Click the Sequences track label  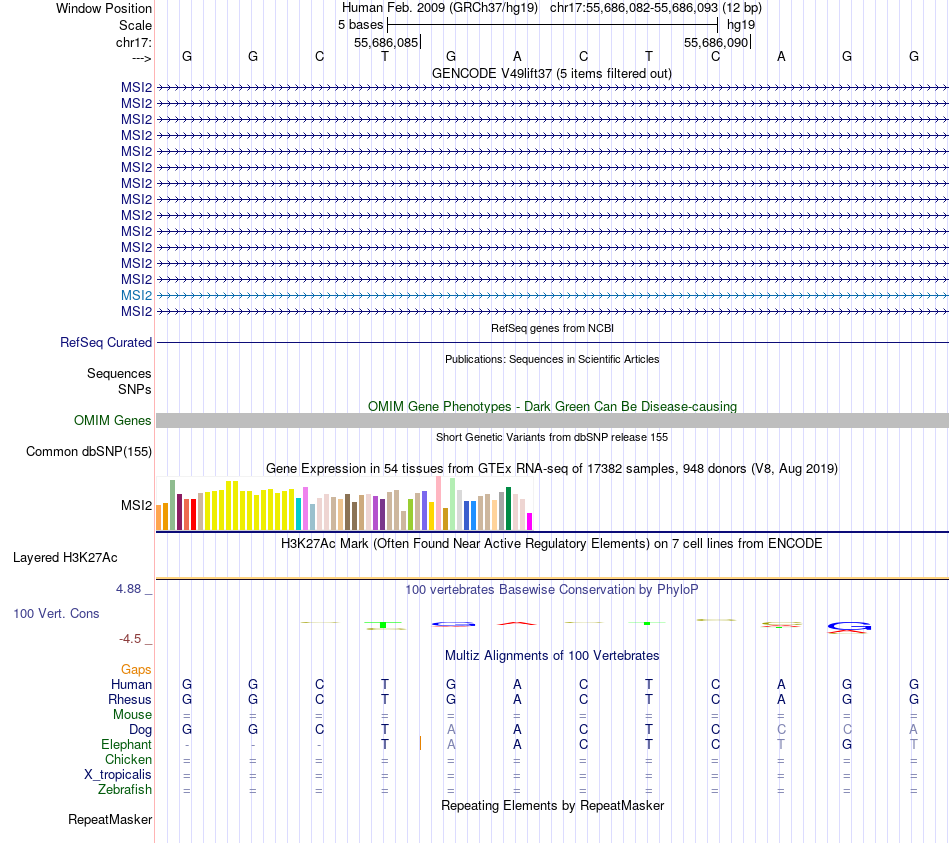coord(119,373)
